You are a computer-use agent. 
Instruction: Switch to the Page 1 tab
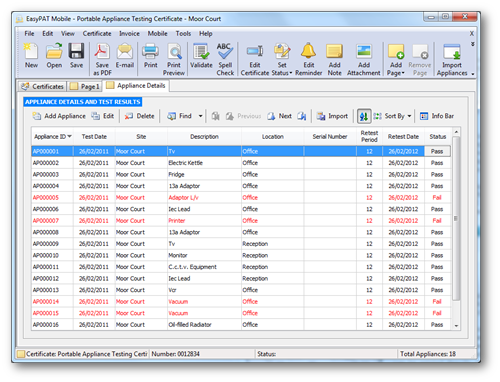[85, 87]
